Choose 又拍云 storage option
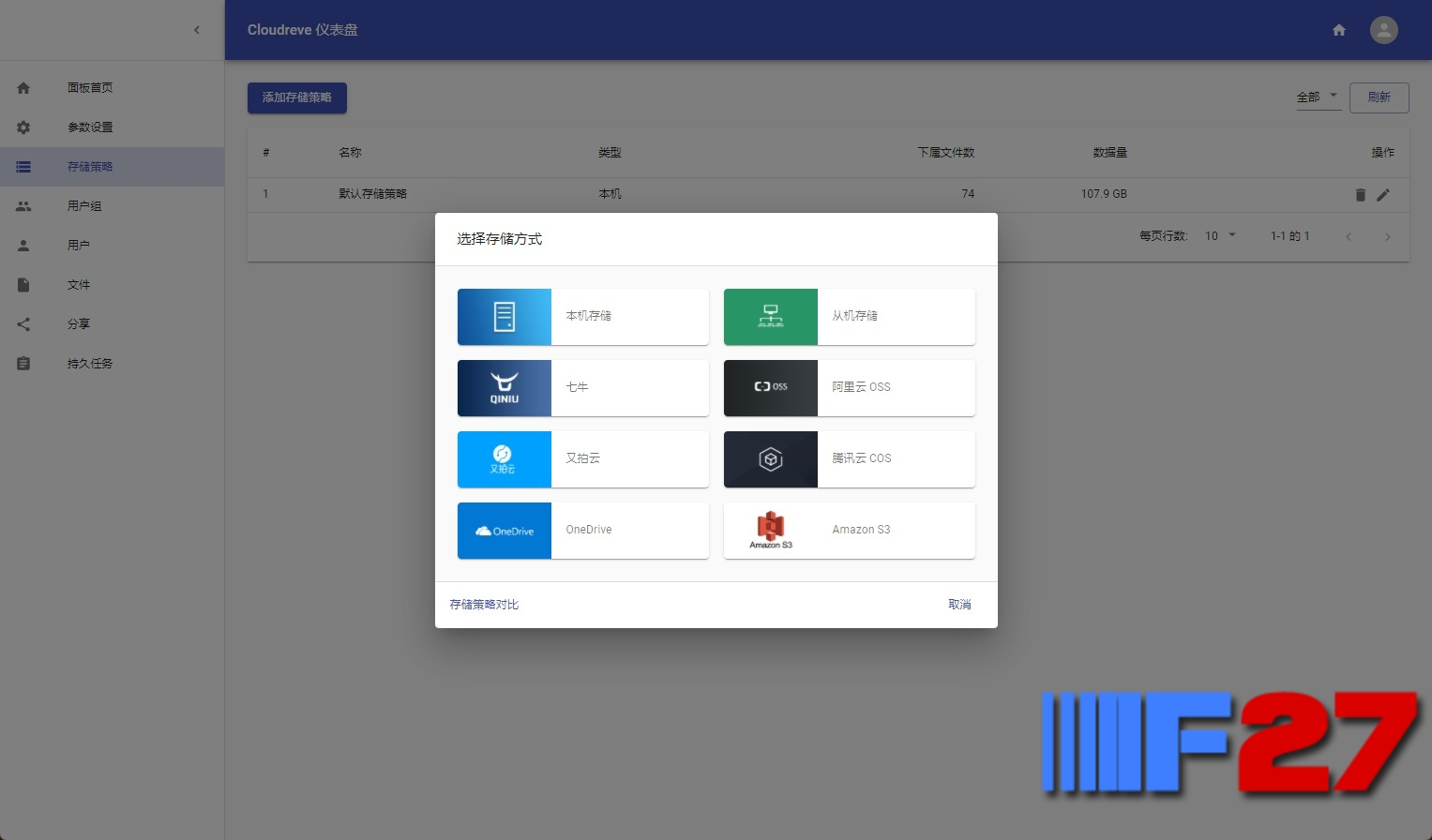Screen dimensions: 1432x840 tap(583, 459)
